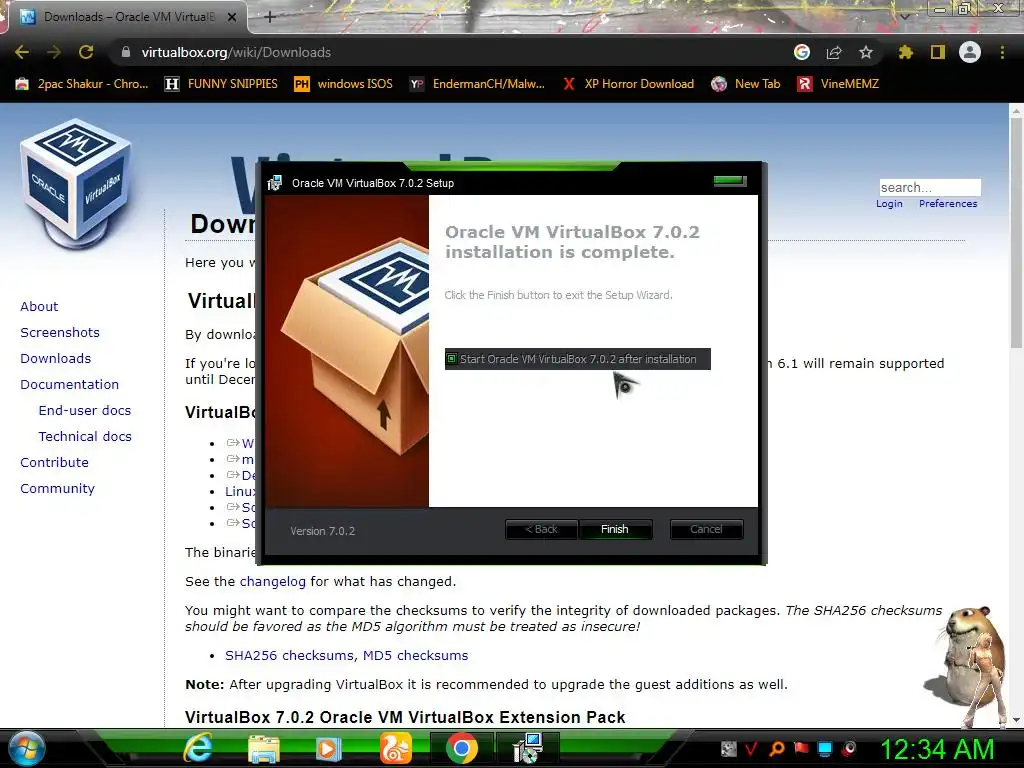
Task: Click Finish in the setup wizard
Action: (615, 529)
